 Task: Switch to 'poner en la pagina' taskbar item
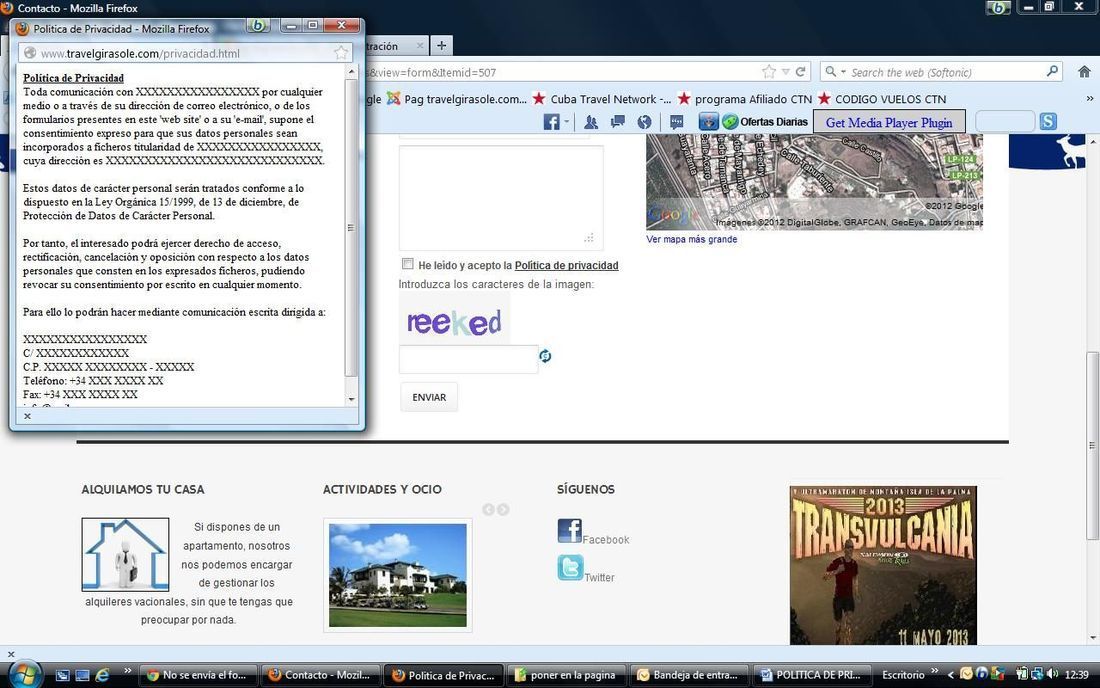pyautogui.click(x=567, y=675)
